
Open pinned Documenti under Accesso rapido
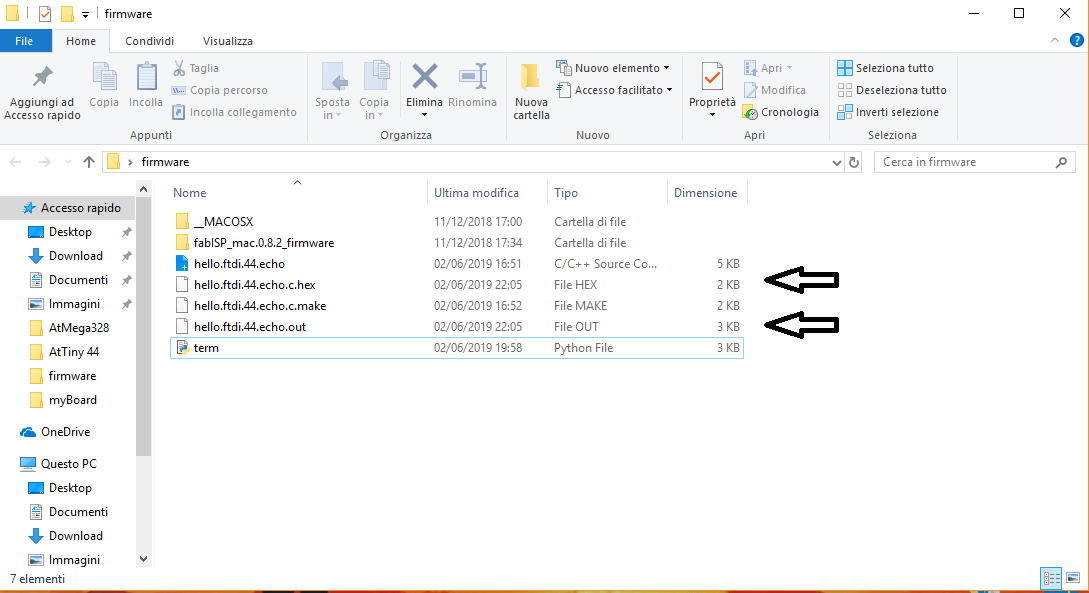(69, 280)
